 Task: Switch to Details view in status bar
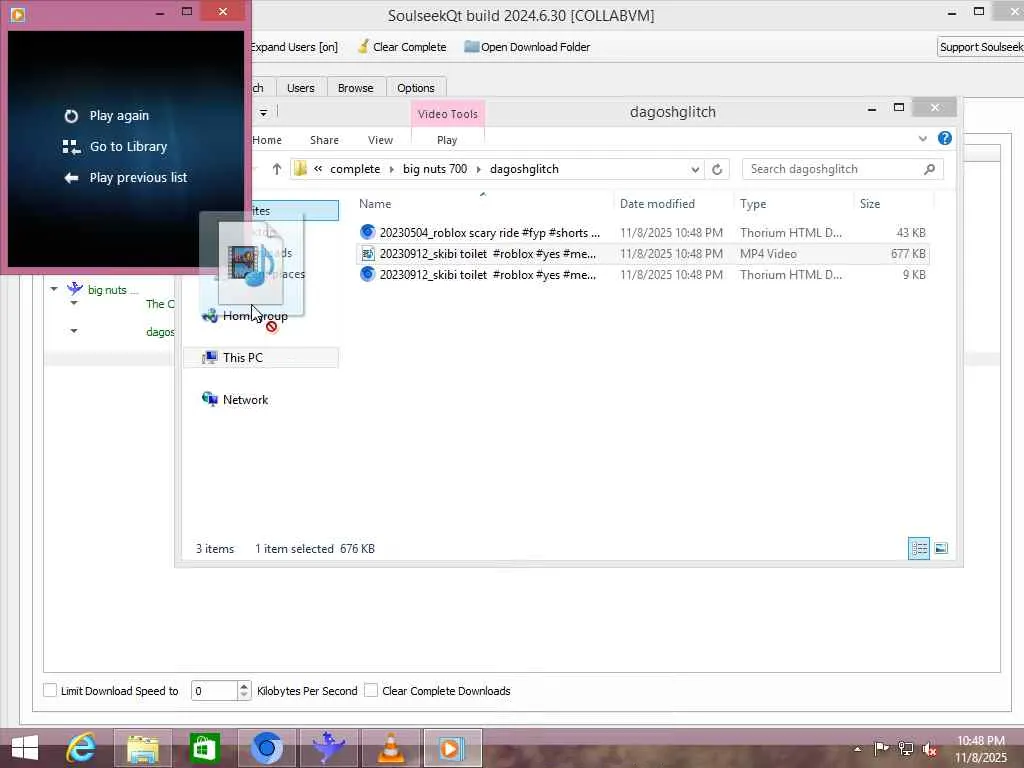click(x=919, y=549)
